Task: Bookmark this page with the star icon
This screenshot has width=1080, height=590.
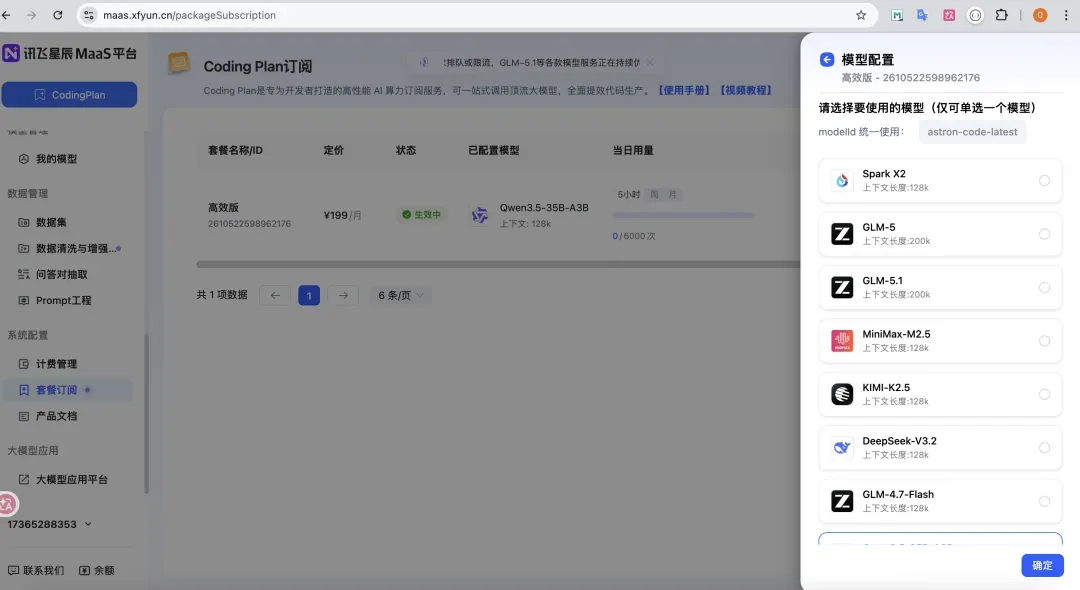Action: click(x=861, y=15)
